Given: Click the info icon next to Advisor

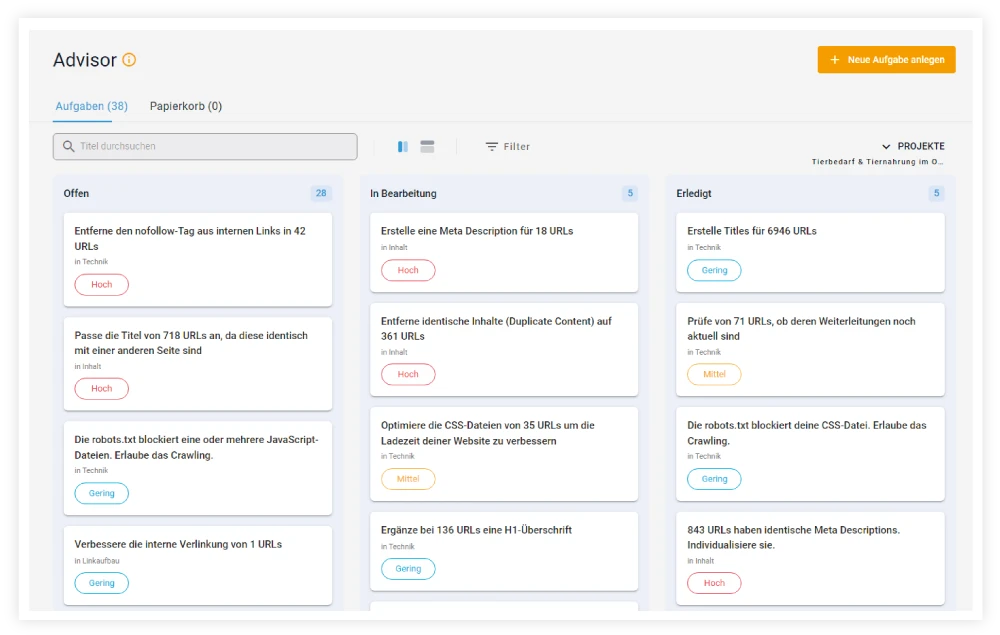Looking at the screenshot, I should [x=128, y=58].
